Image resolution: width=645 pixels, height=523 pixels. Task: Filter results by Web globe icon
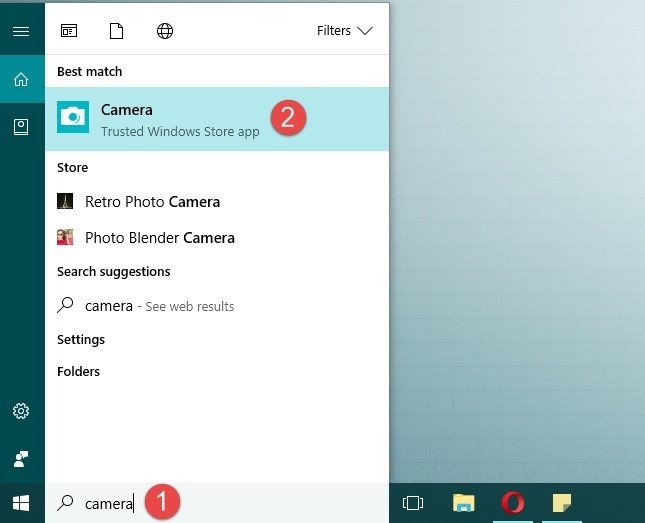click(165, 31)
